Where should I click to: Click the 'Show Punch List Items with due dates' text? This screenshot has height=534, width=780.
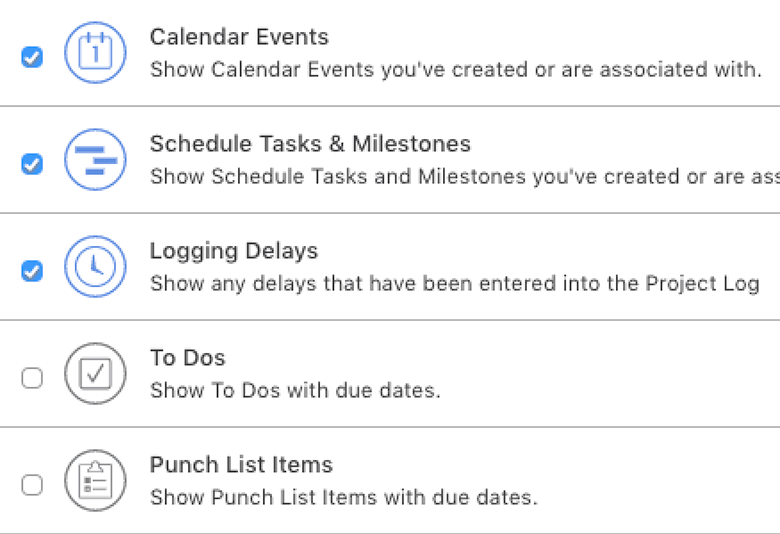(343, 497)
